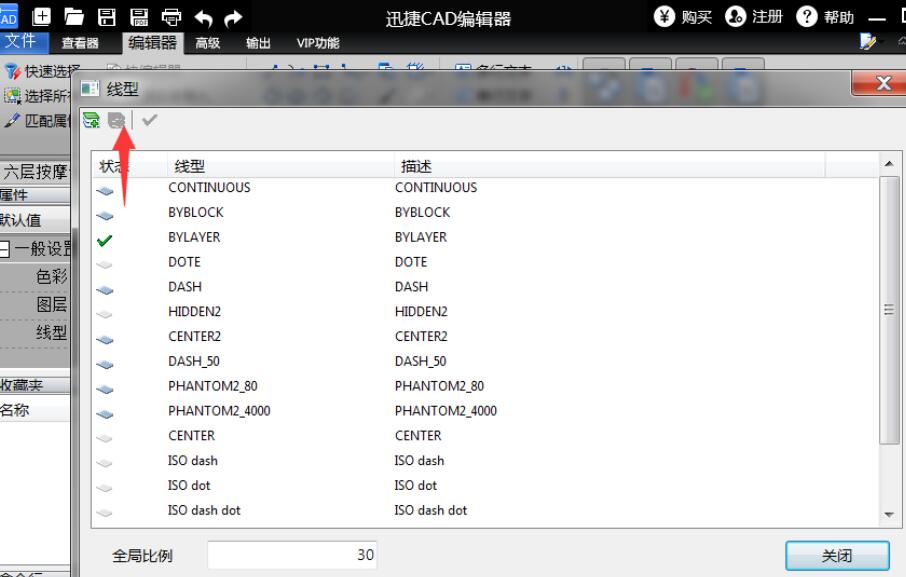Viewport: 906px width, 577px height.
Task: Click the 选择所有 select all icon
Action: click(x=12, y=95)
